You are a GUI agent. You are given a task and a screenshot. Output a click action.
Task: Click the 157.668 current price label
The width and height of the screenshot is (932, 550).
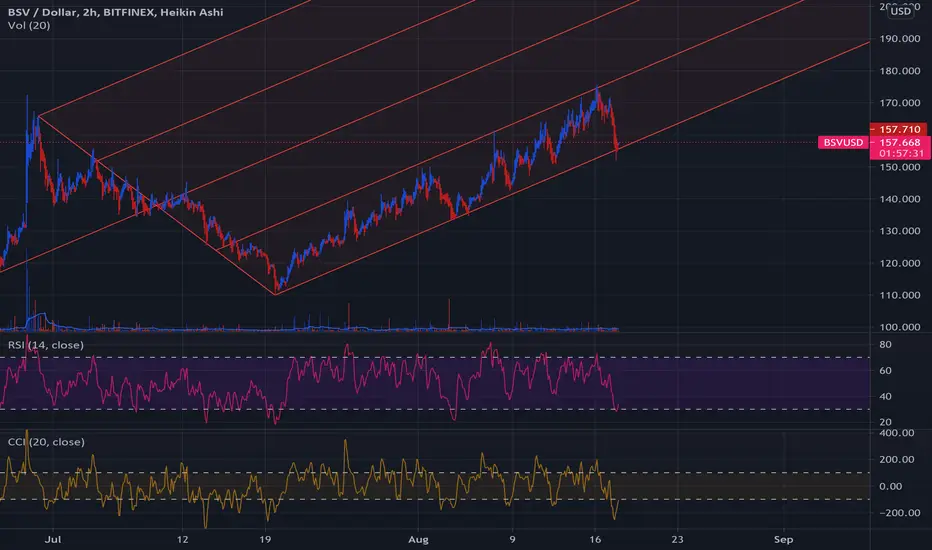pos(899,143)
